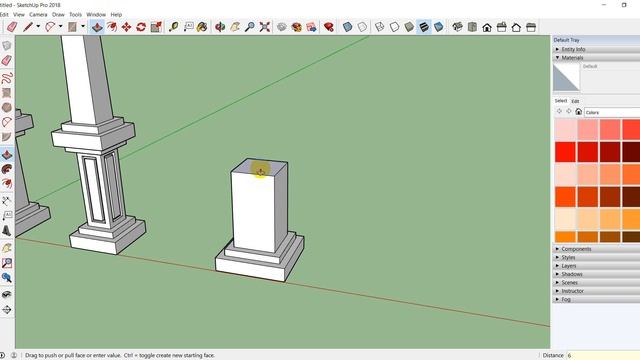Screen dimensions: 640x360
Task: Select the Move tool with red arrows
Action: [x=126, y=27]
